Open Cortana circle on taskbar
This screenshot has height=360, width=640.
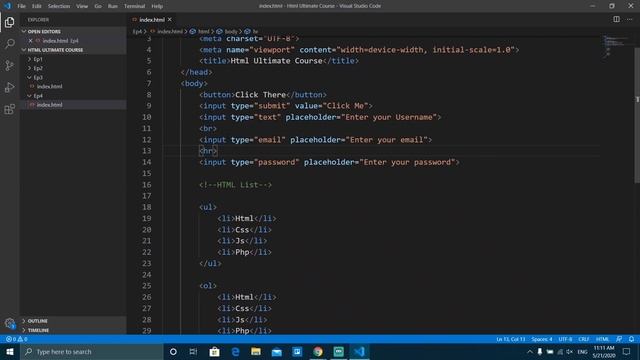click(x=173, y=351)
